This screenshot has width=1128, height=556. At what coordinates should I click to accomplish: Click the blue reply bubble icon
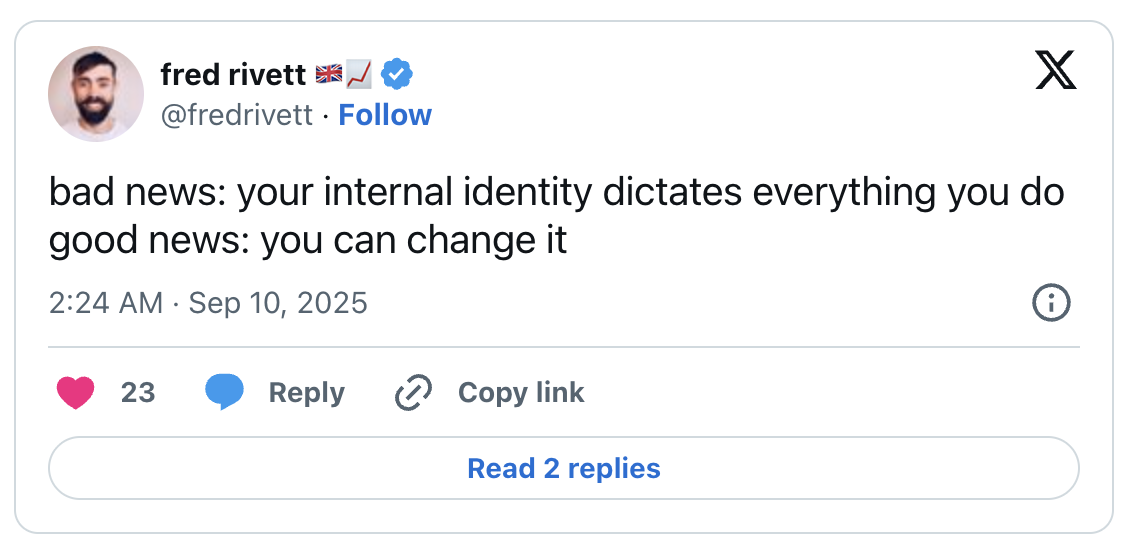click(224, 393)
